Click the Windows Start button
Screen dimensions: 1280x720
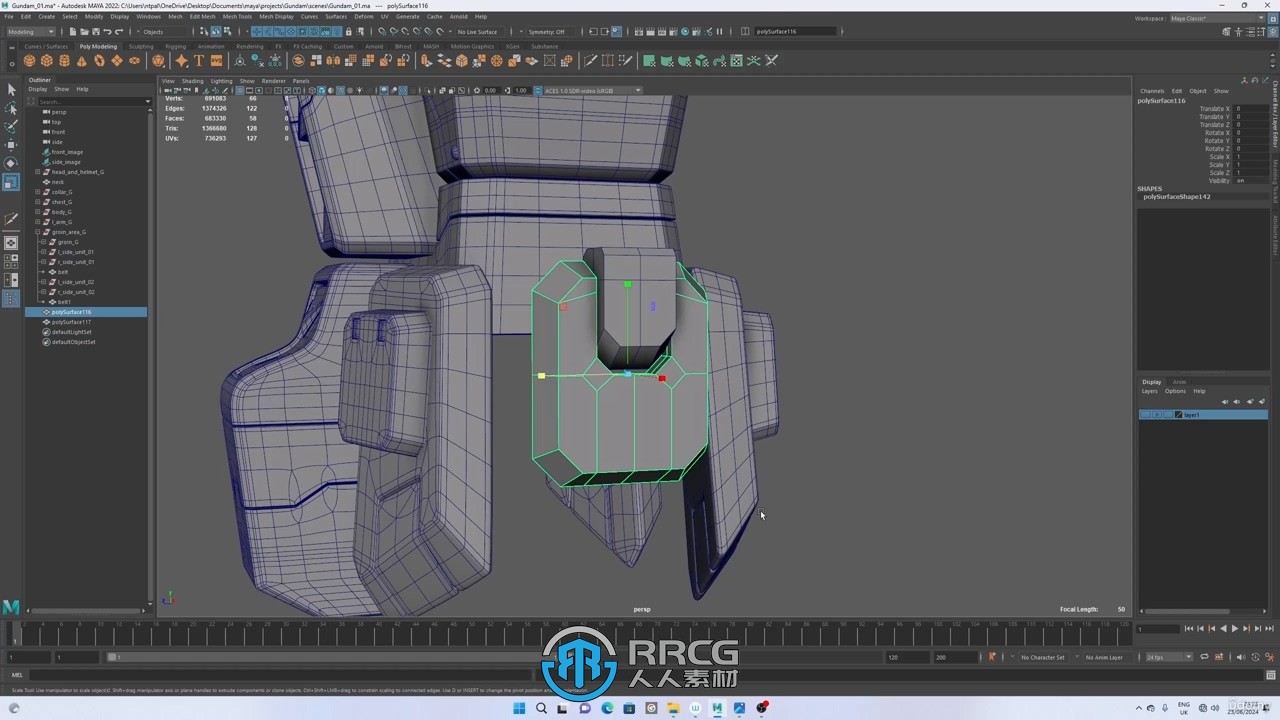pyautogui.click(x=519, y=708)
